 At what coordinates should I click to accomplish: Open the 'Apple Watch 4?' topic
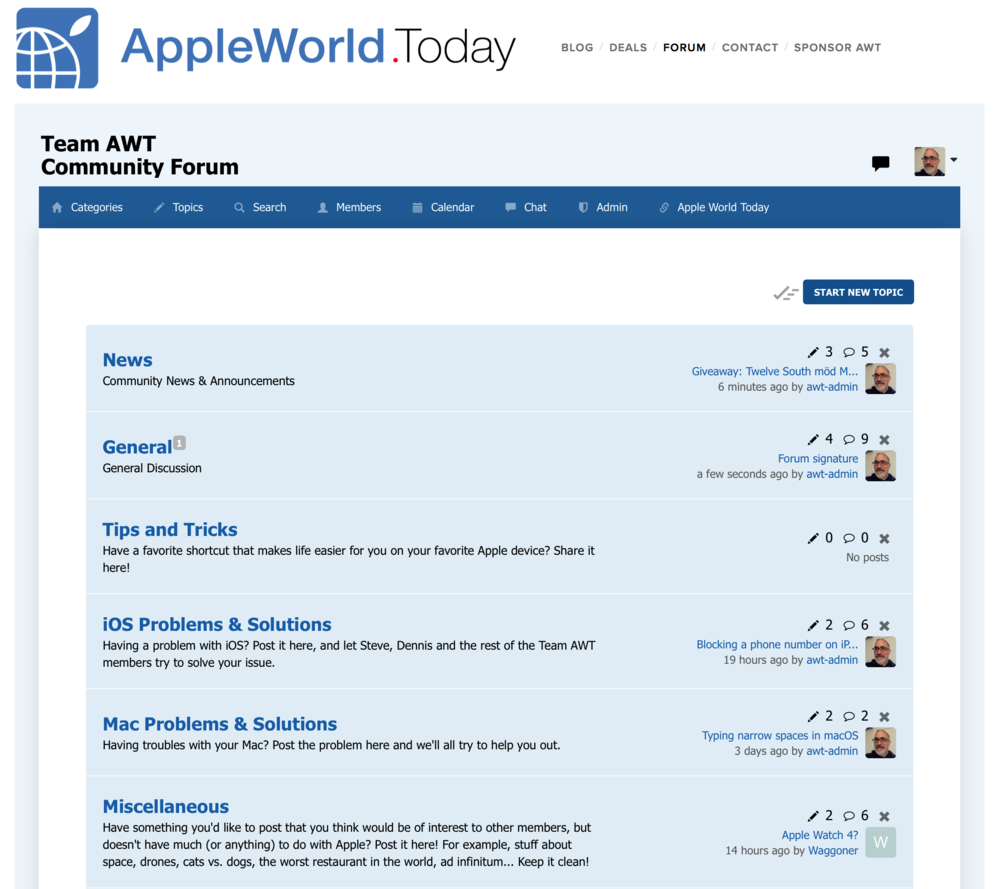(820, 835)
